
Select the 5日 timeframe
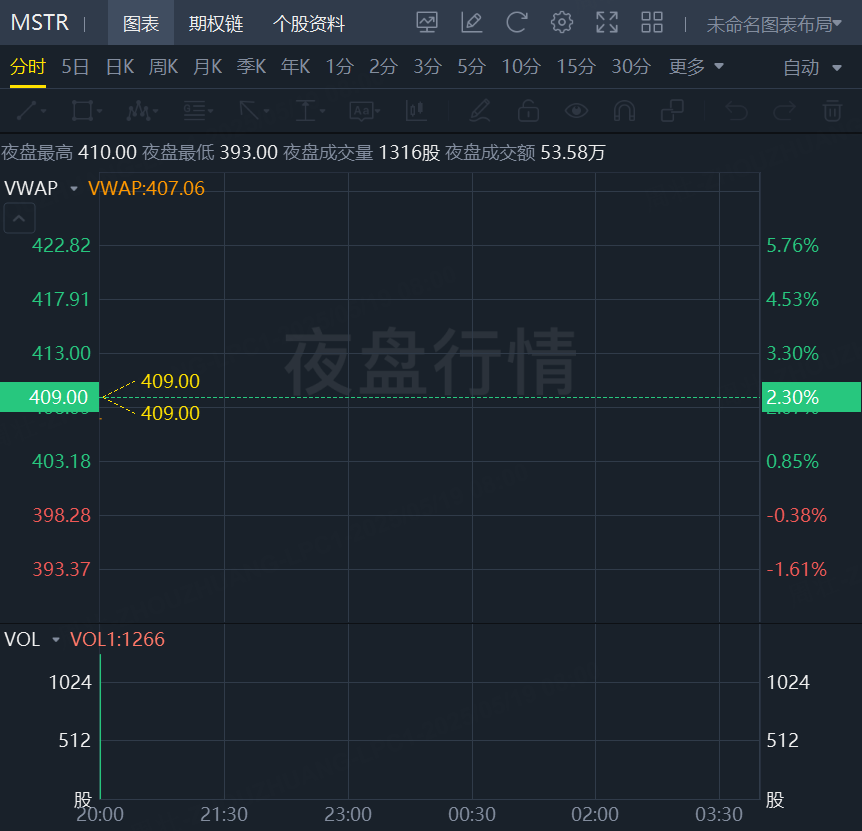point(75,67)
